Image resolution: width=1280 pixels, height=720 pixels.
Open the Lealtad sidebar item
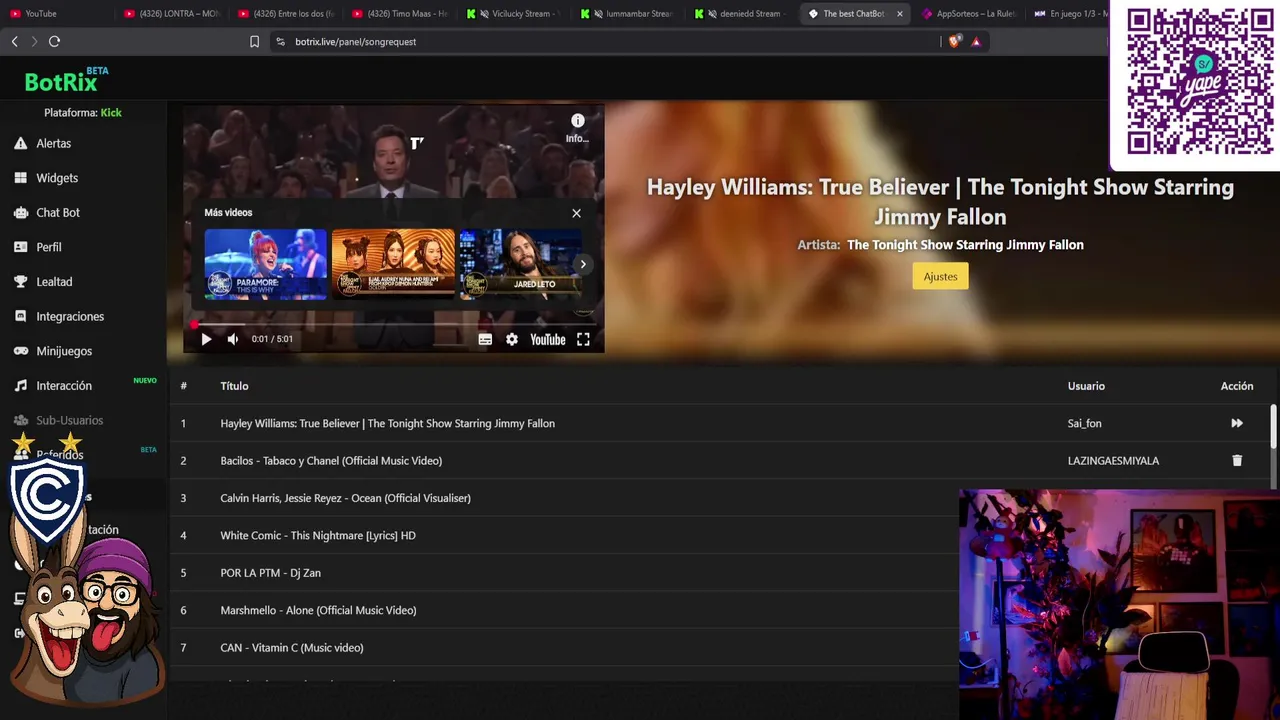tap(54, 282)
